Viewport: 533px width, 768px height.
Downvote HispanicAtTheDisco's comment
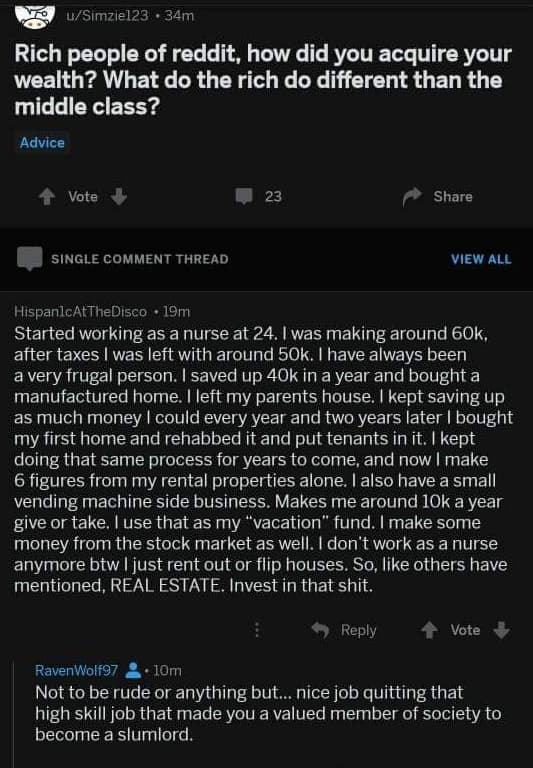click(x=501, y=630)
